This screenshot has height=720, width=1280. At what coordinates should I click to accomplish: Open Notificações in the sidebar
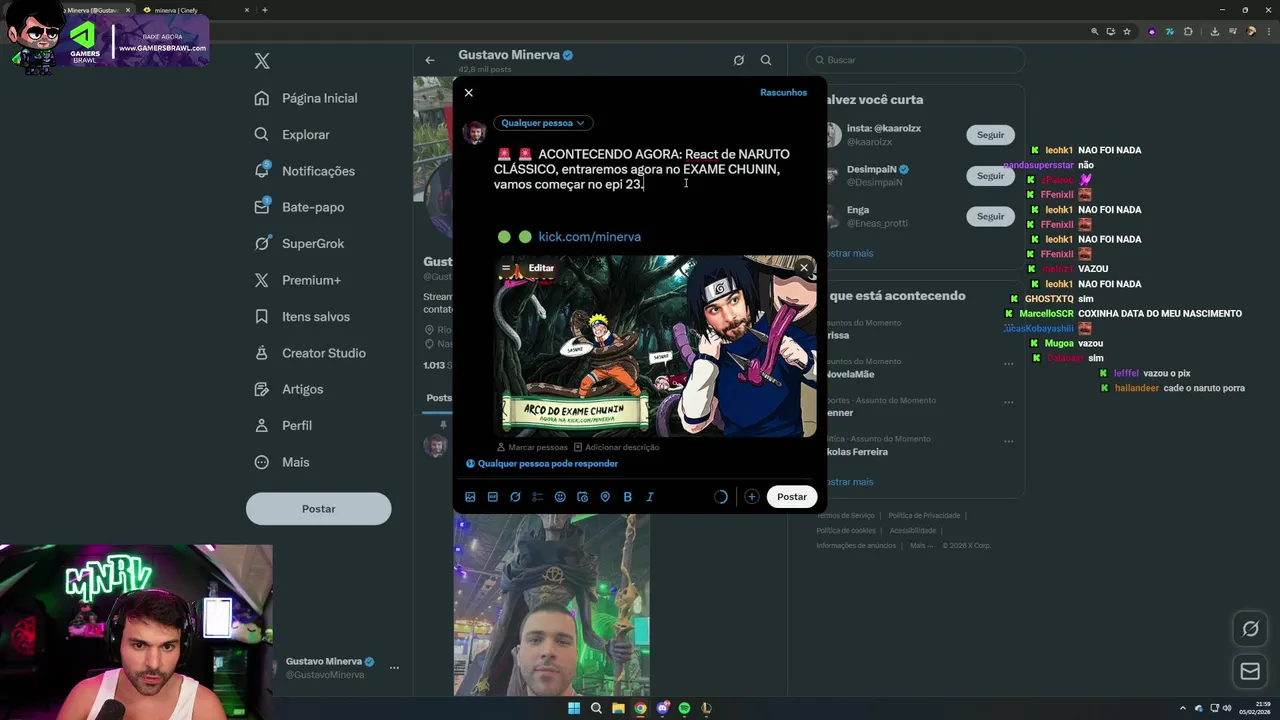point(305,171)
